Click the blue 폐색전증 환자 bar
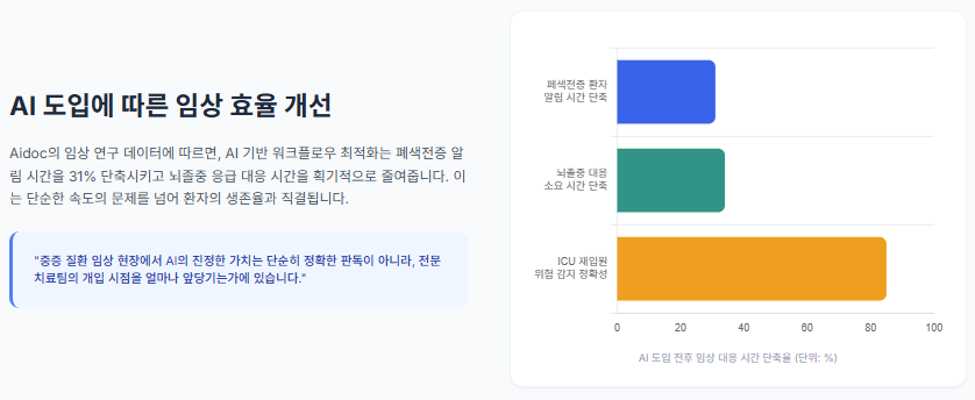 666,92
